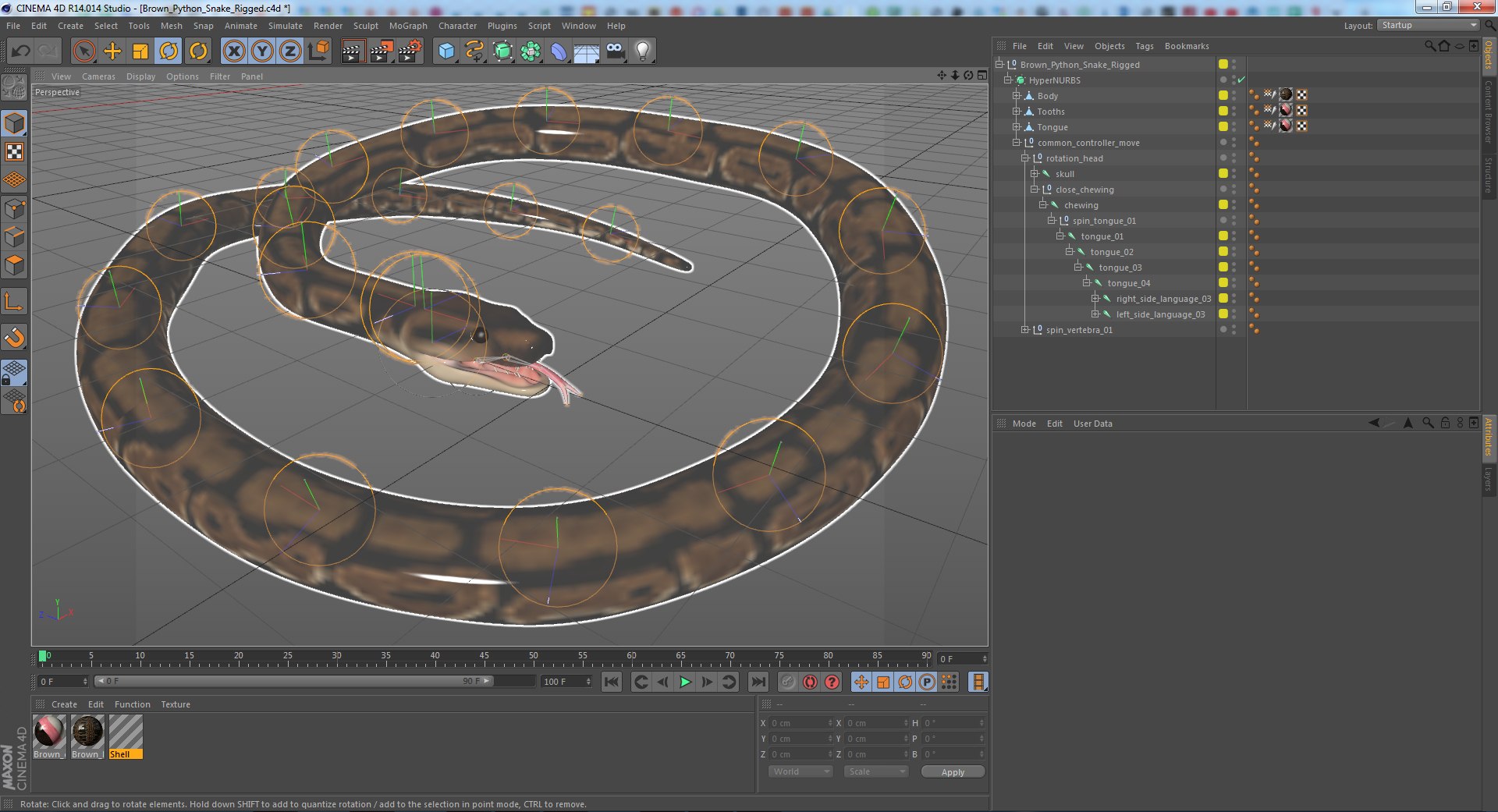Screen dimensions: 1498x812
Task: Activate the Rotate tool icon
Action: pos(169,51)
